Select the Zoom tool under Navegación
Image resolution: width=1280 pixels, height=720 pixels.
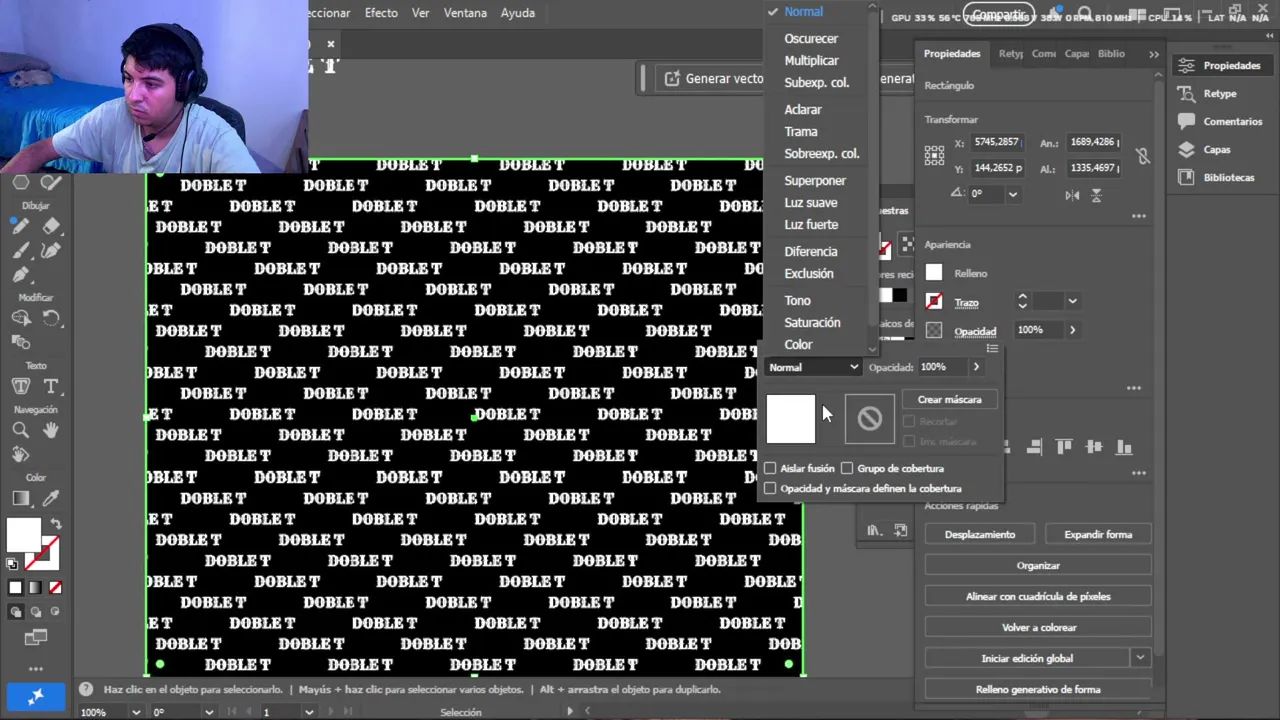point(20,430)
